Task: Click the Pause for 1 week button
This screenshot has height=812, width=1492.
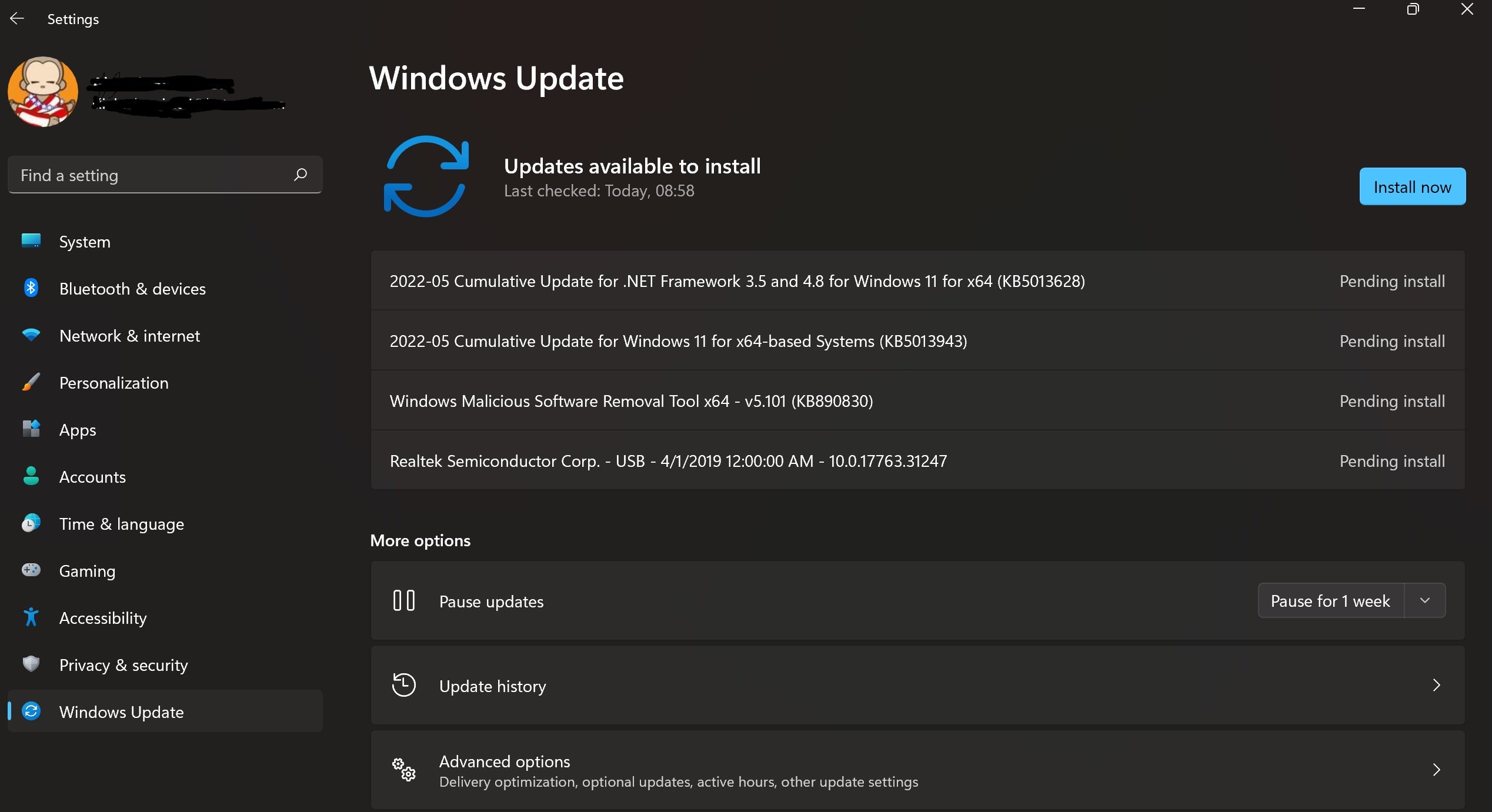Action: [x=1330, y=601]
